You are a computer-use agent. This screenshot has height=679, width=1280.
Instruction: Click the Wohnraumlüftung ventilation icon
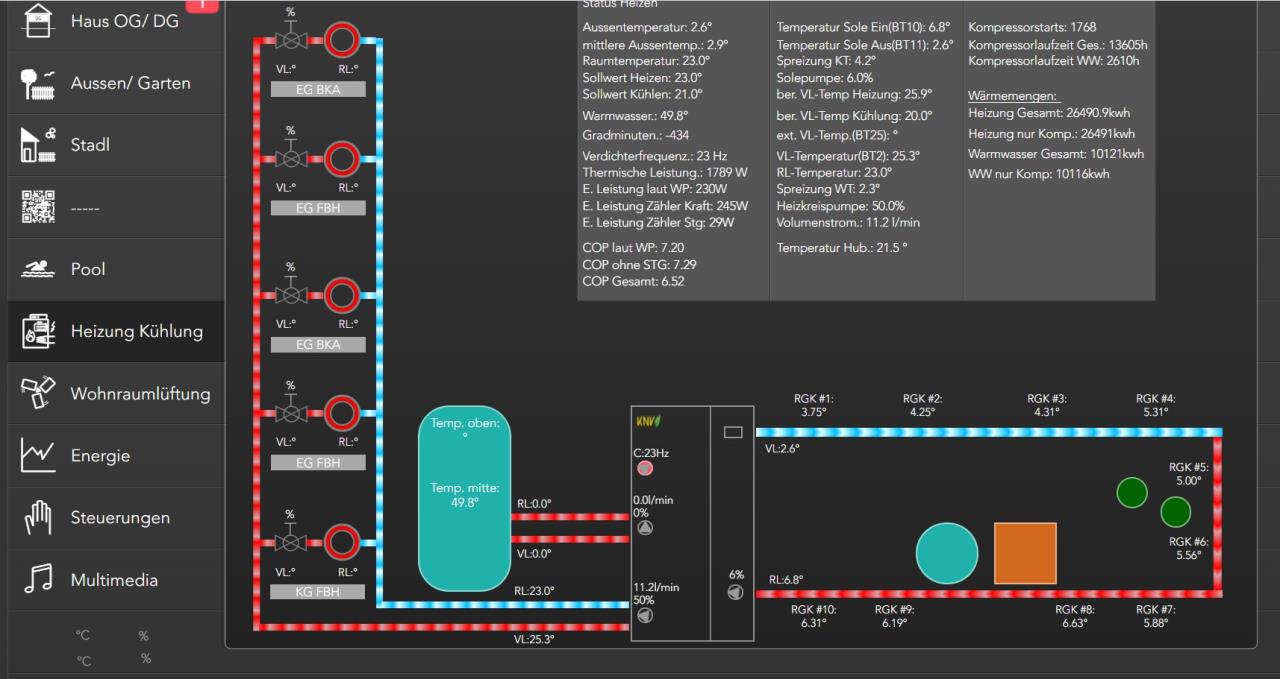pyautogui.click(x=38, y=393)
